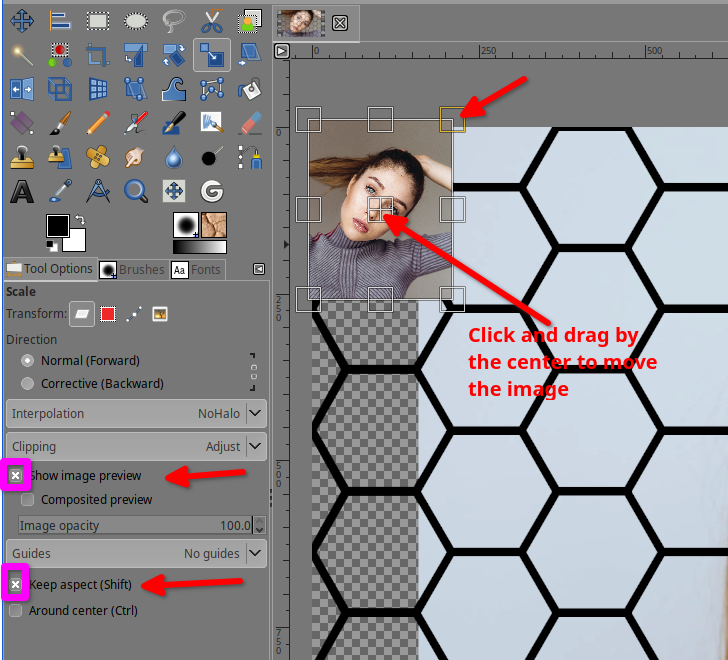The height and width of the screenshot is (660, 728).
Task: Select Normal (Forward) direction
Action: (x=28, y=360)
